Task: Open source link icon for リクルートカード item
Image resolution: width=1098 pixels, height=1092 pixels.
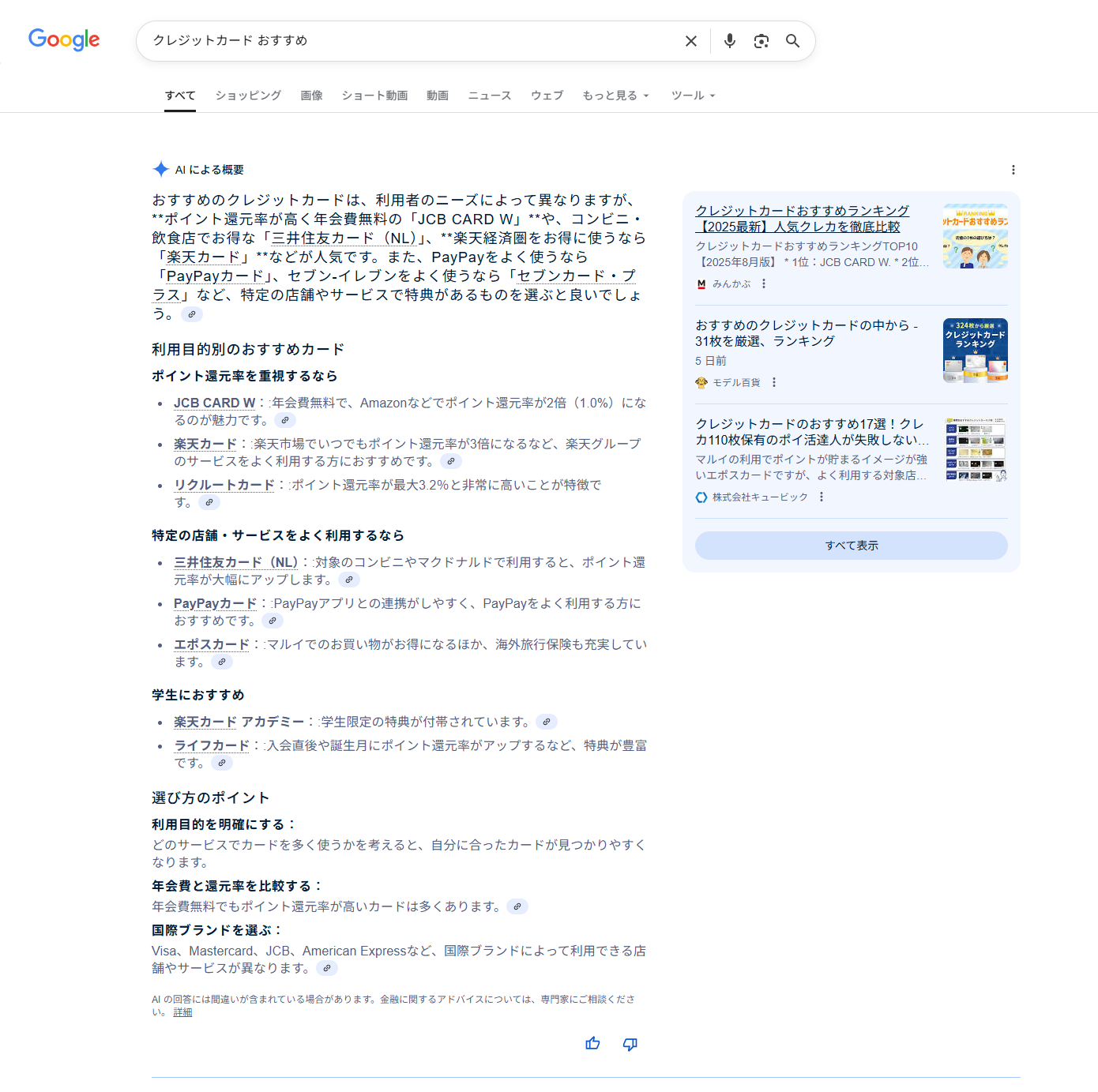Action: (x=209, y=502)
